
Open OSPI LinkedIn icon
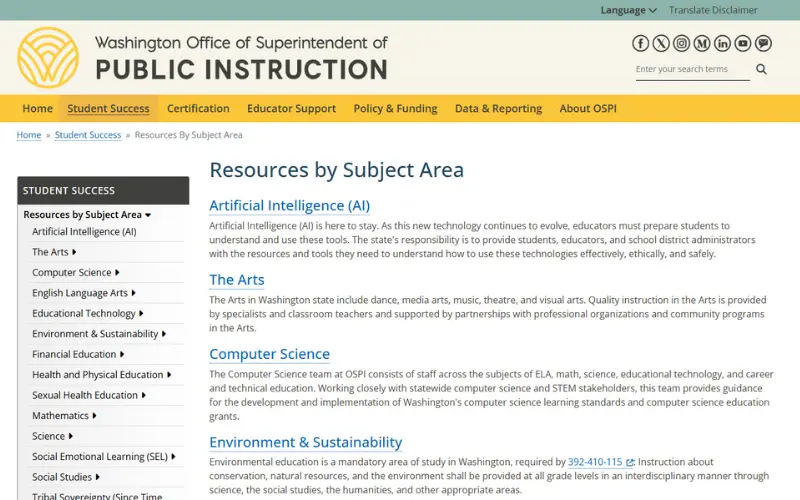tap(722, 43)
